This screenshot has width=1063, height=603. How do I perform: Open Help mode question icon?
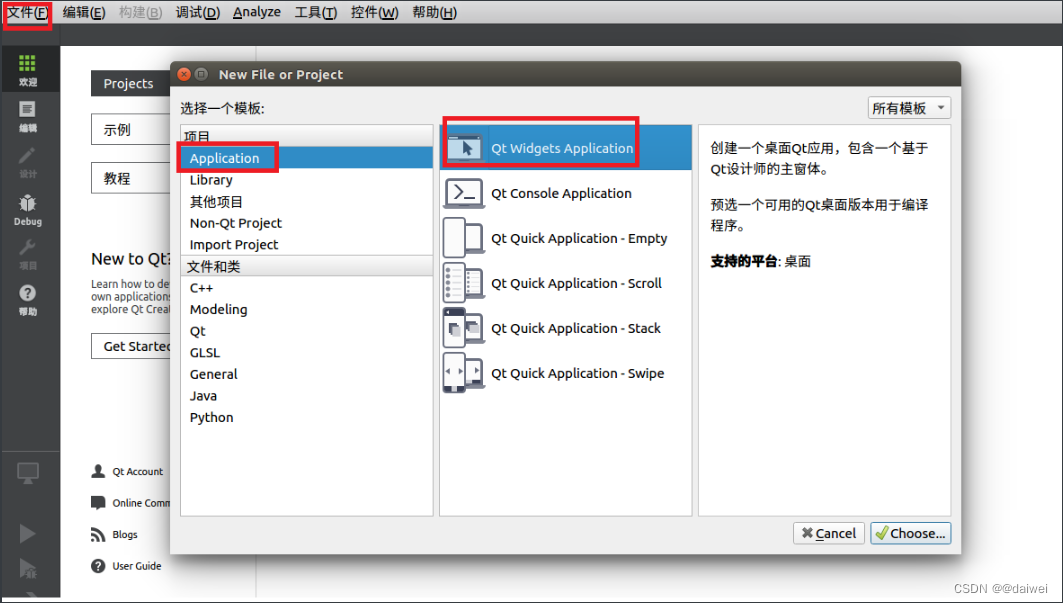click(x=27, y=293)
